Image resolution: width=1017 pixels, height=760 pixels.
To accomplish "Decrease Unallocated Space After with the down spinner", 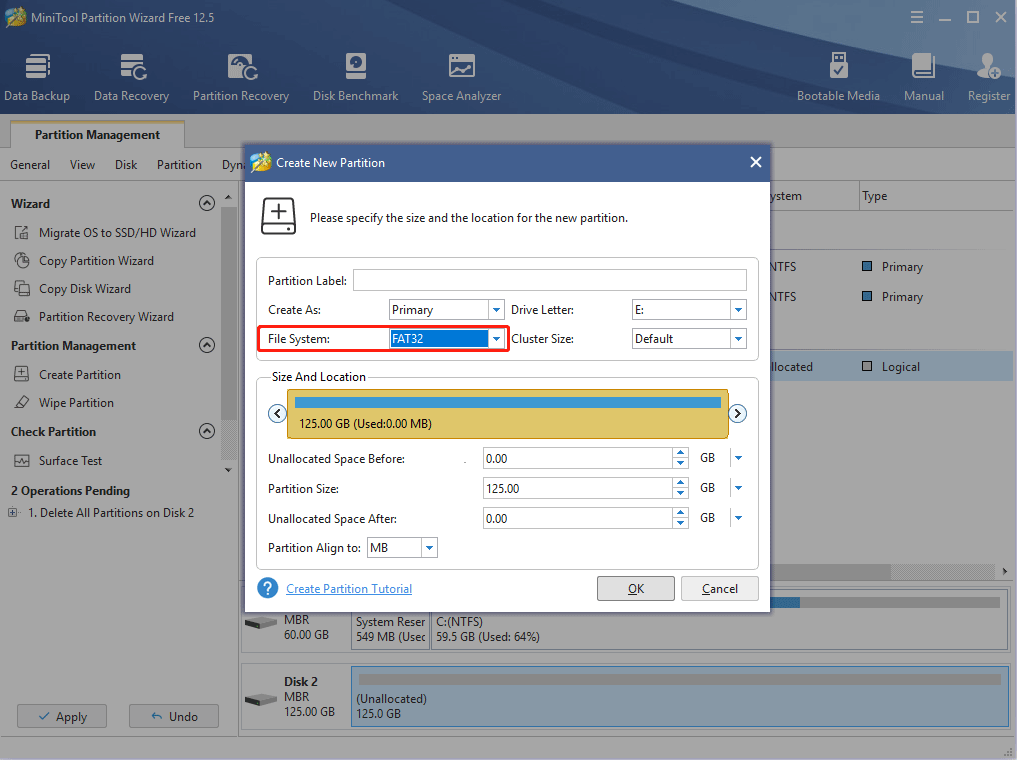I will (x=680, y=523).
